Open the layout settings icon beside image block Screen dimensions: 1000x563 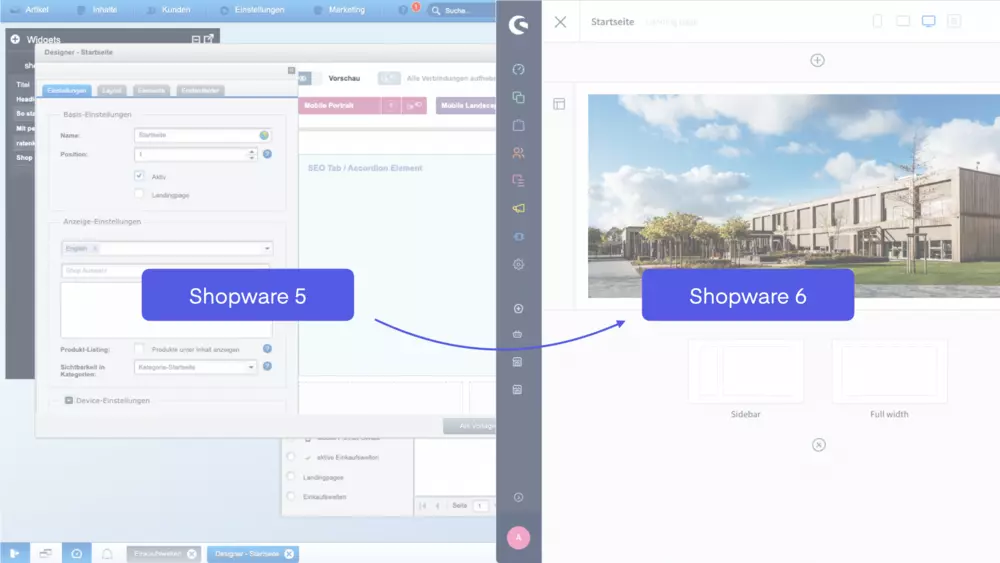559,104
